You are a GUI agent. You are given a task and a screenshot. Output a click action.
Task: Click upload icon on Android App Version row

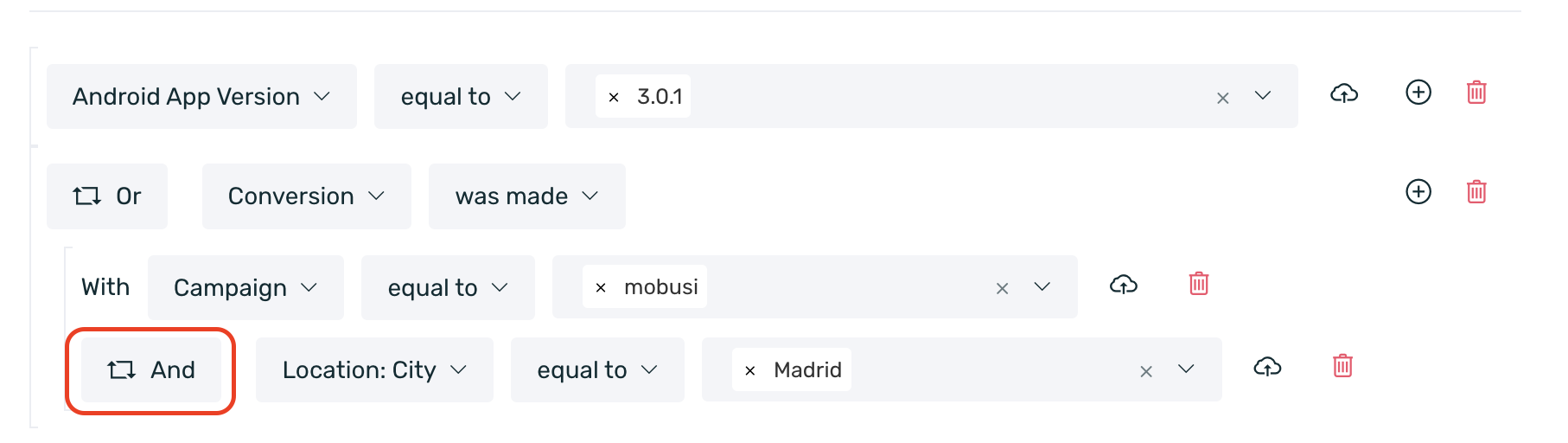click(x=1343, y=93)
